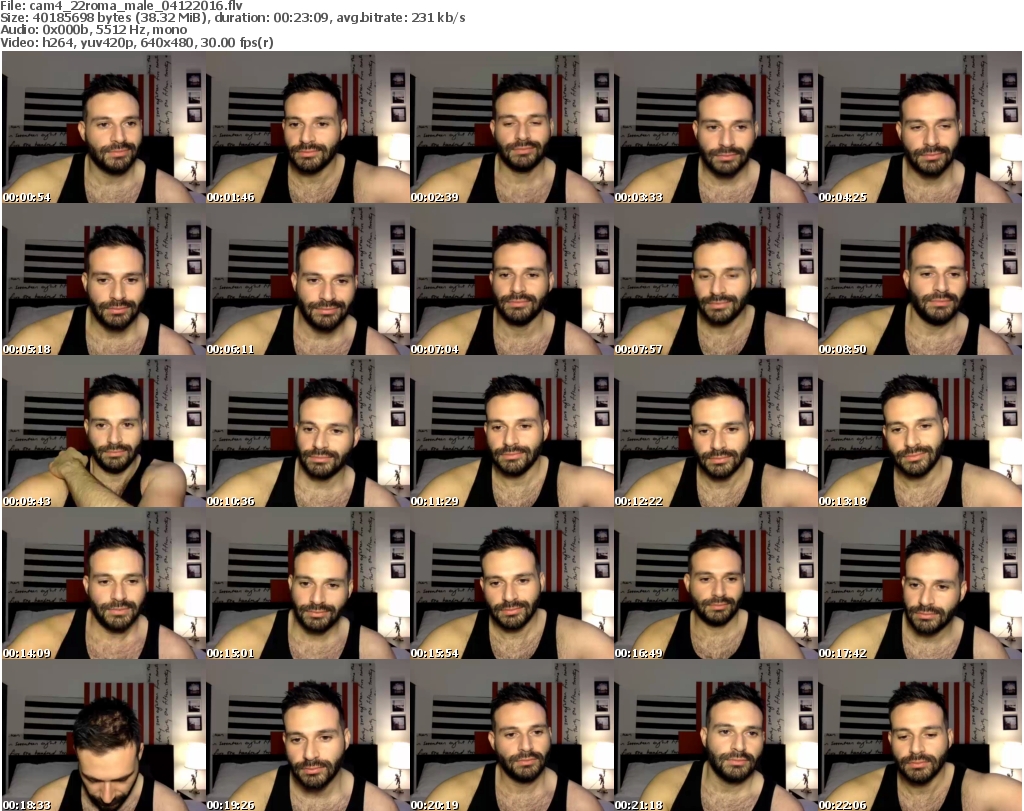Pick the frame stamped 00:09:43
This screenshot has width=1024, height=811.
104,432
